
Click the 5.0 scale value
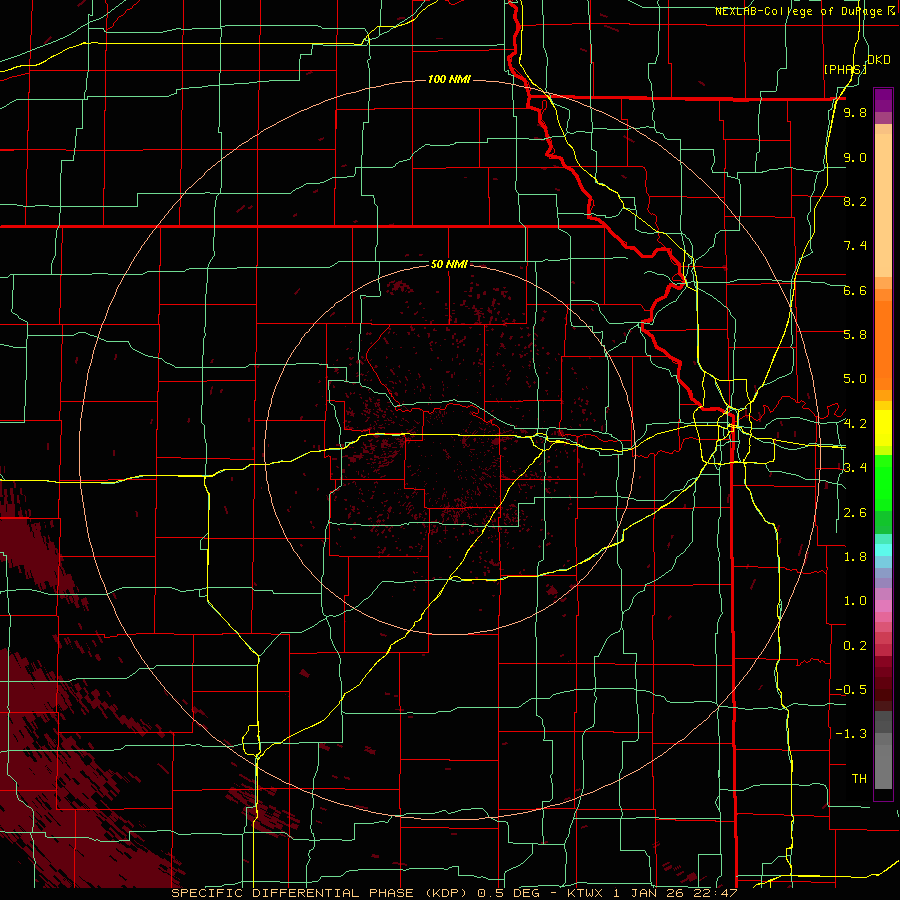[x=855, y=379]
